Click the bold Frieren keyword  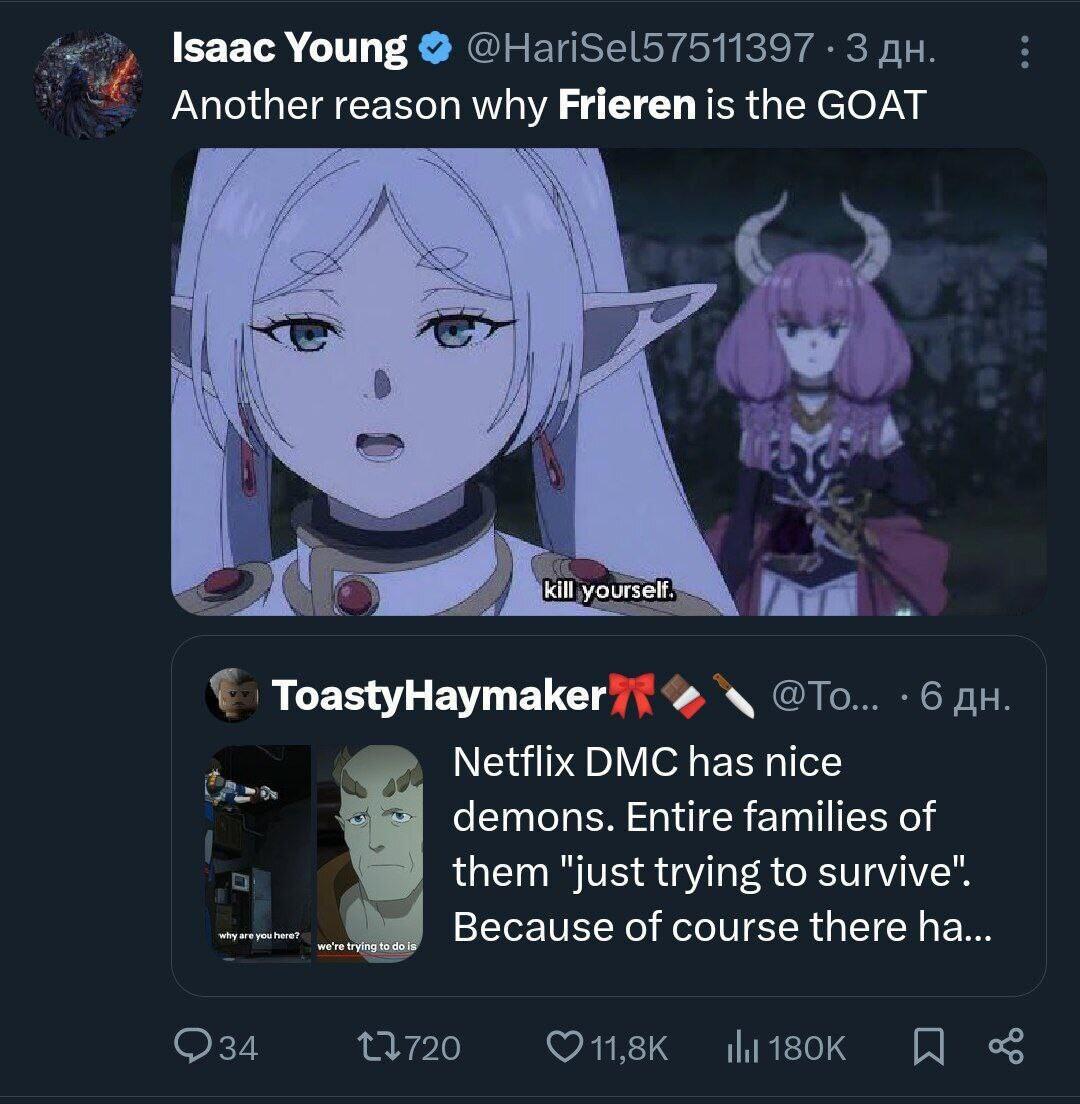coord(627,106)
